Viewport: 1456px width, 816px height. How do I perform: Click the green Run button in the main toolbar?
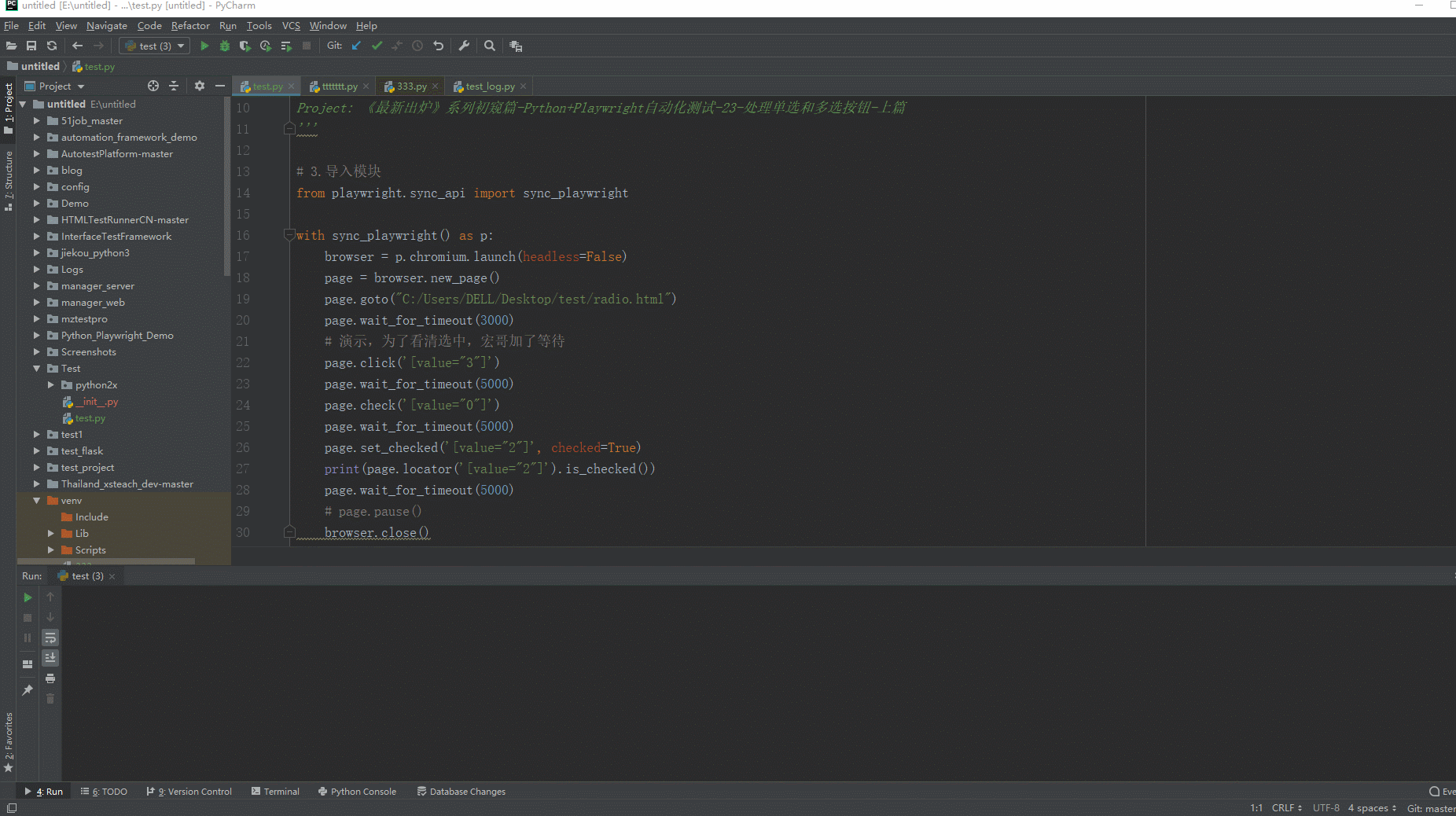(x=204, y=46)
